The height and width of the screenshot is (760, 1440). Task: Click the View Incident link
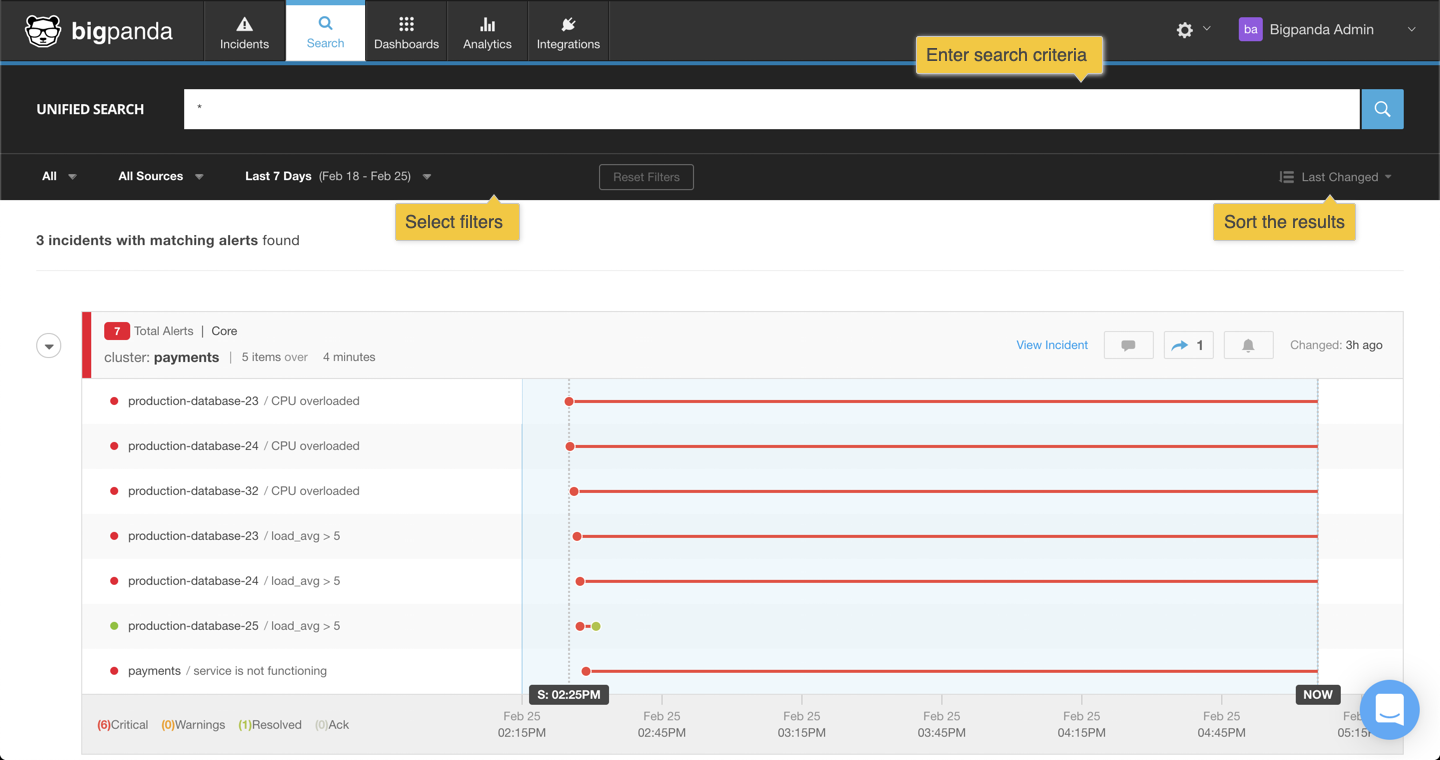pyautogui.click(x=1052, y=345)
